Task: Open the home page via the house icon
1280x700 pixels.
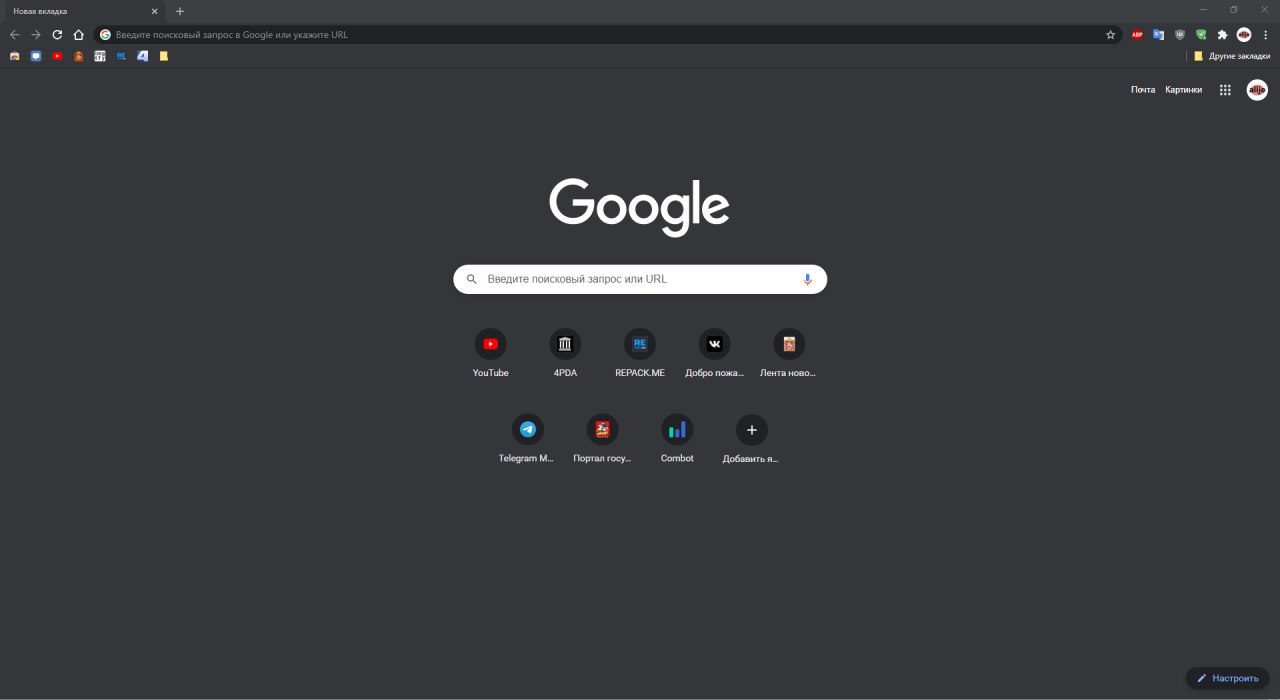Action: (79, 34)
